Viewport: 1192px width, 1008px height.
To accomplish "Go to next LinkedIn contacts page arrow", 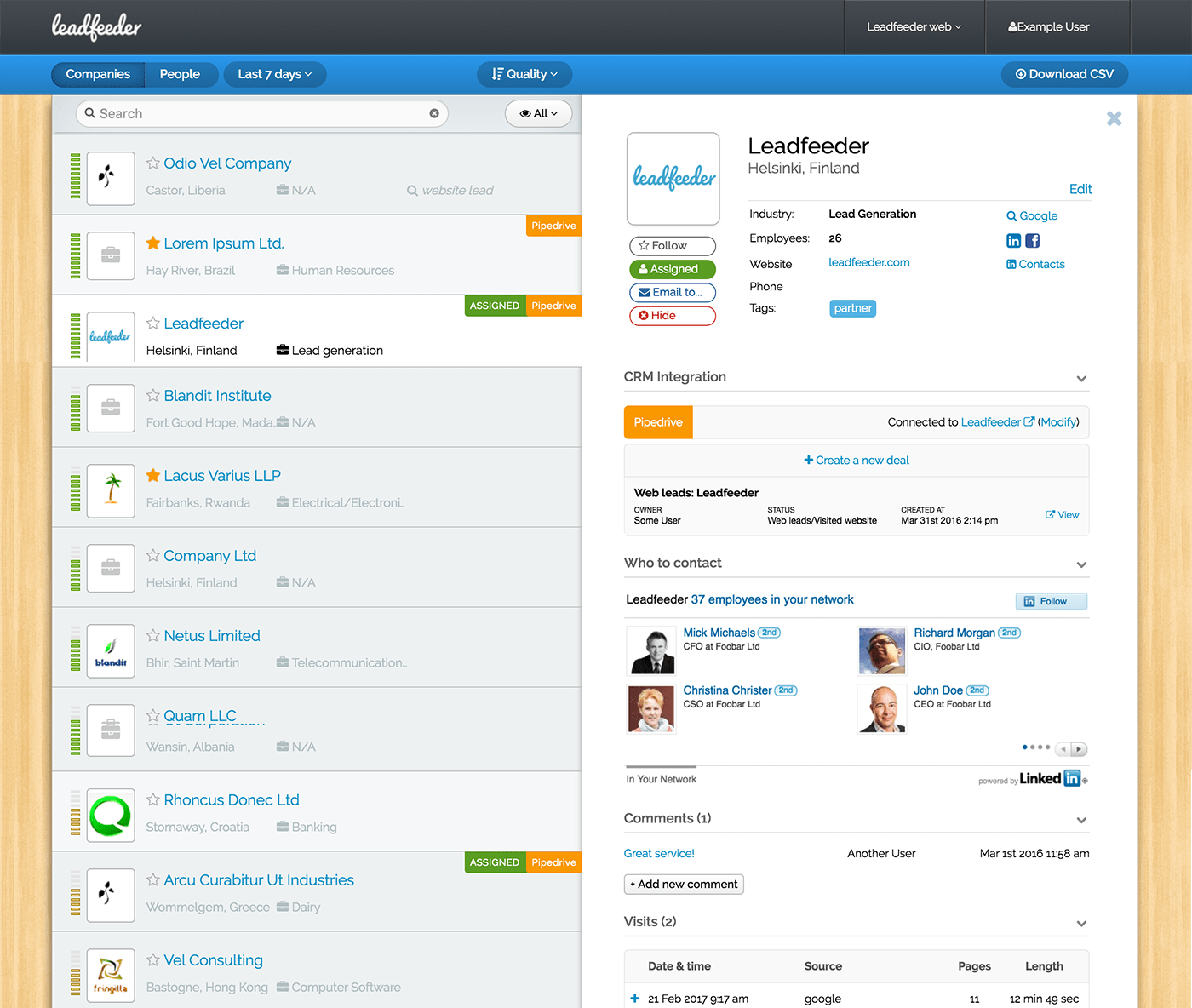I will (x=1079, y=749).
